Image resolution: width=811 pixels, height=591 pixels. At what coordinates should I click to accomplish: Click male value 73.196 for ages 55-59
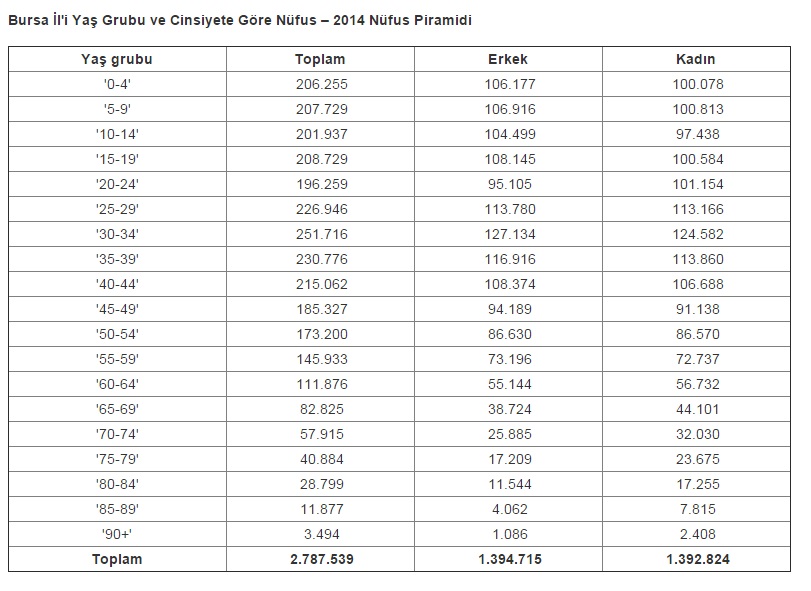(x=508, y=359)
